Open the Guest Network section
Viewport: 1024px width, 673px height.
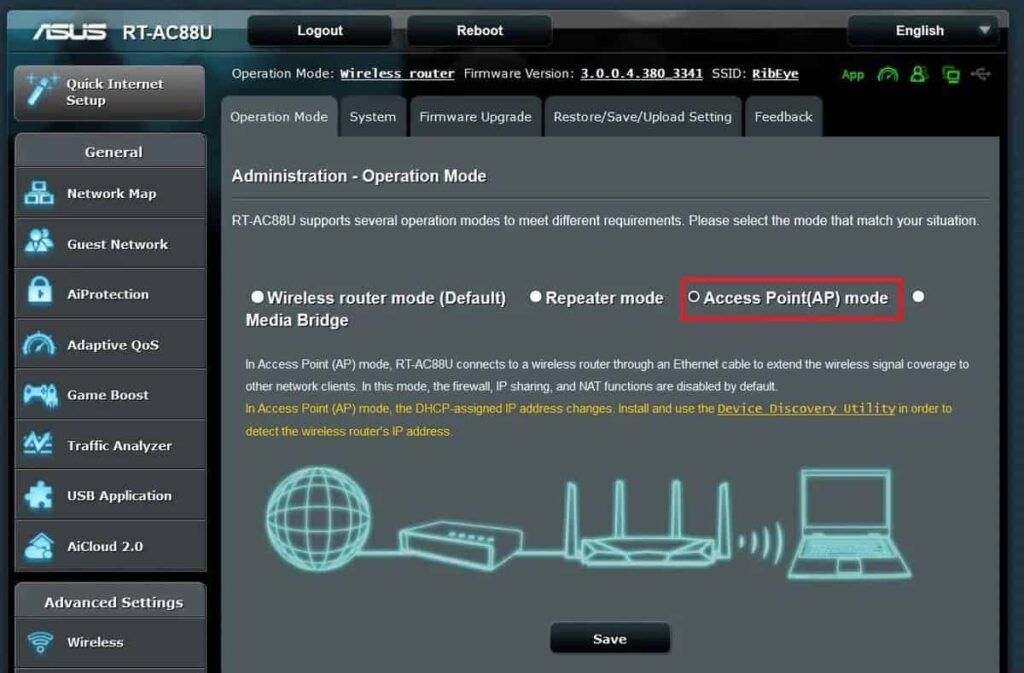[116, 244]
